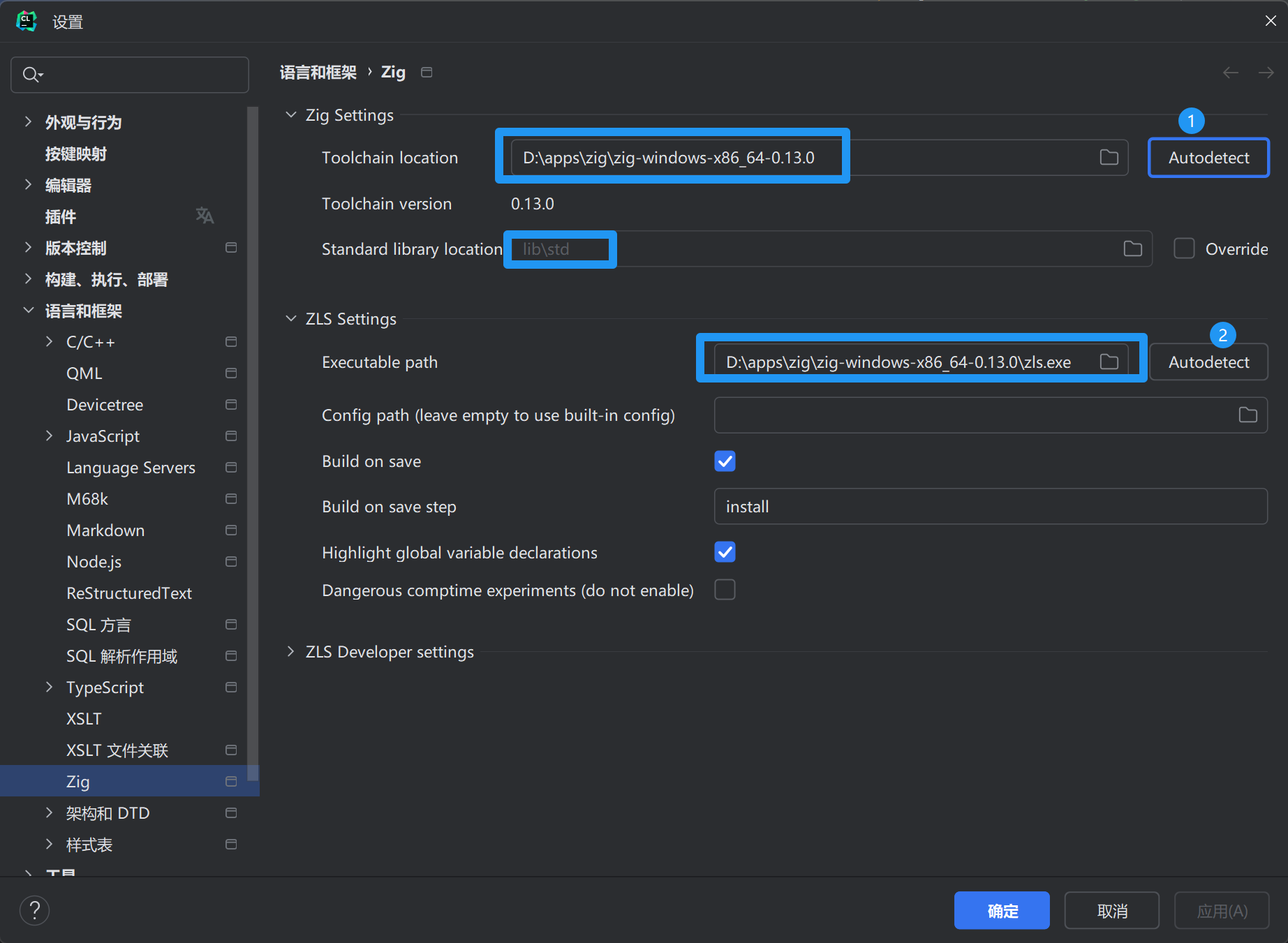Click project icon beside C/C++
Image resolution: width=1288 pixels, height=943 pixels.
pyautogui.click(x=231, y=342)
